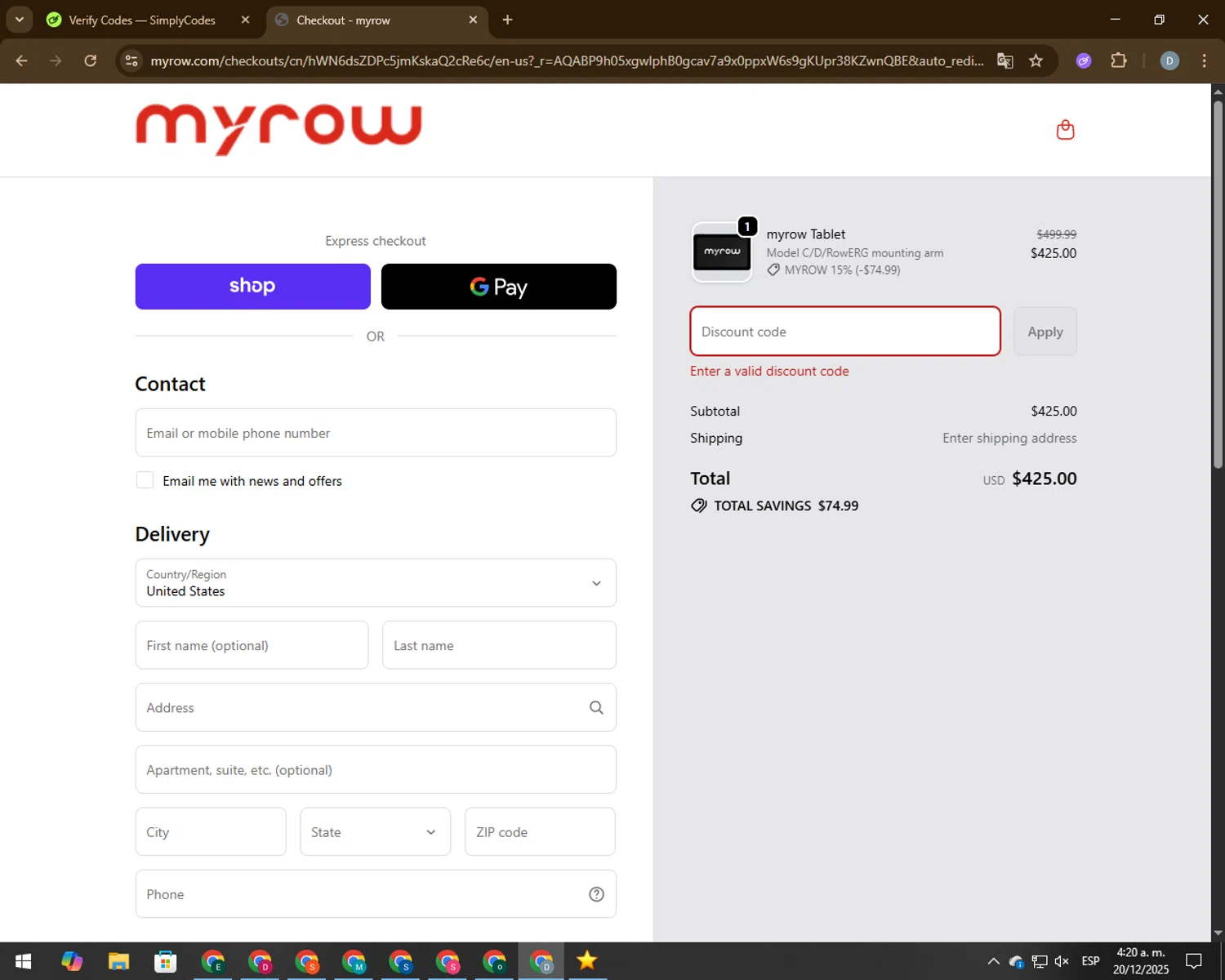This screenshot has height=980, width=1225.
Task: Open Microsoft Store from the taskbar
Action: coord(166,961)
